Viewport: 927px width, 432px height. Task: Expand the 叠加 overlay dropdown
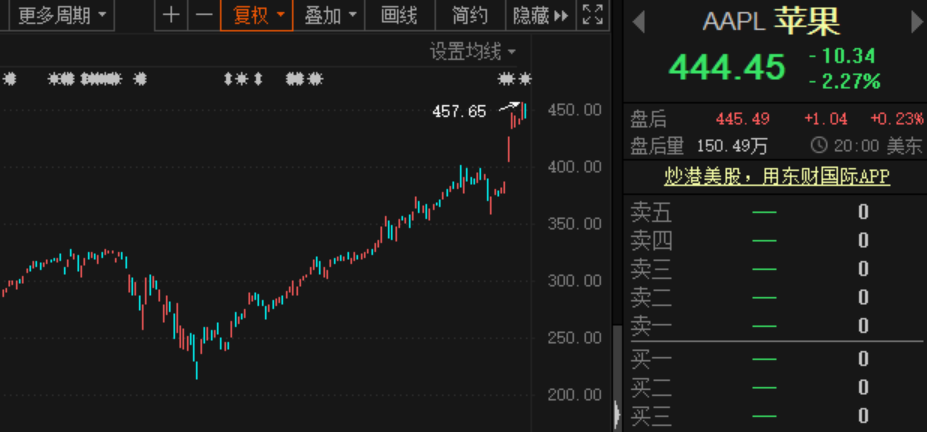(x=327, y=15)
